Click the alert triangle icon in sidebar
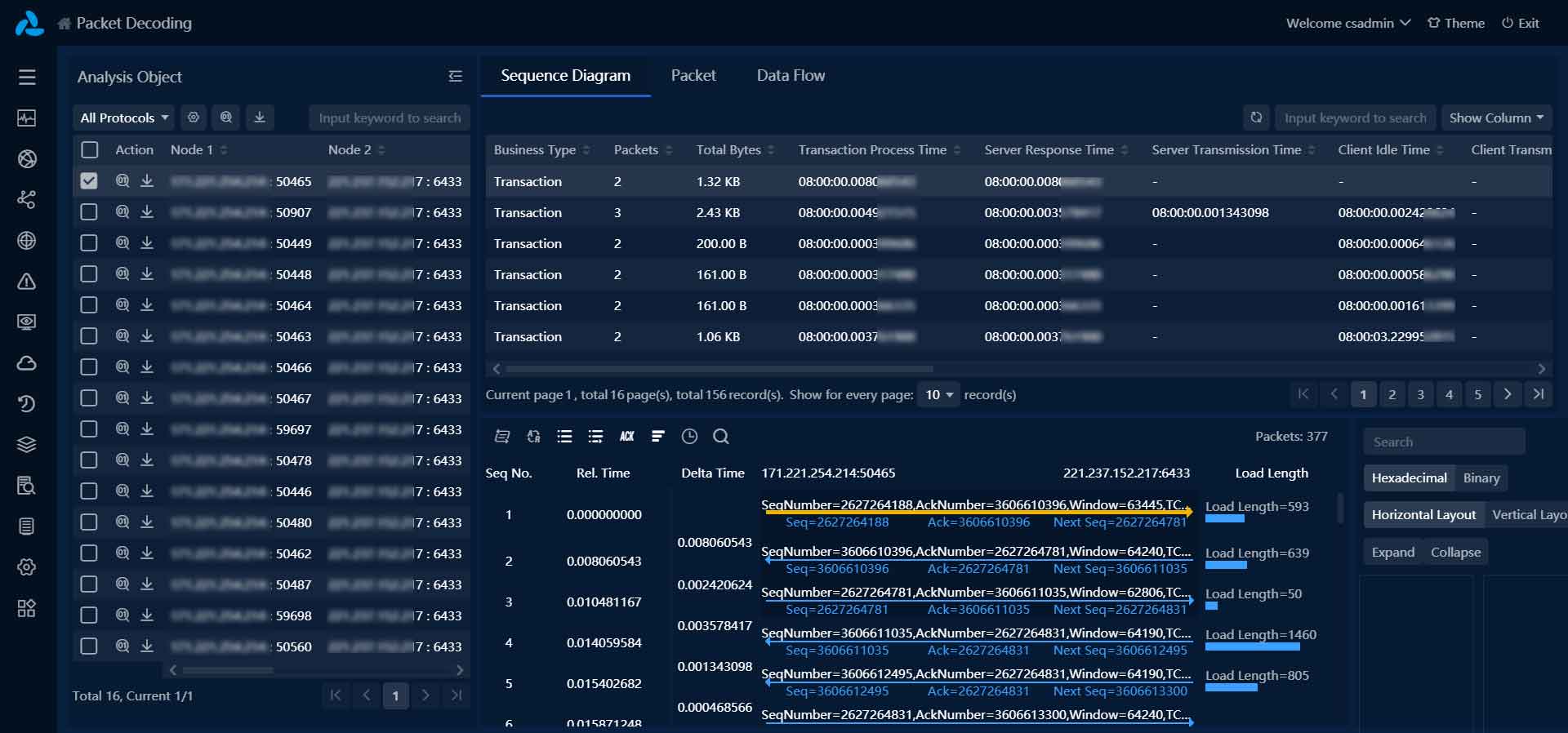Viewport: 1568px width, 733px height. coord(27,282)
